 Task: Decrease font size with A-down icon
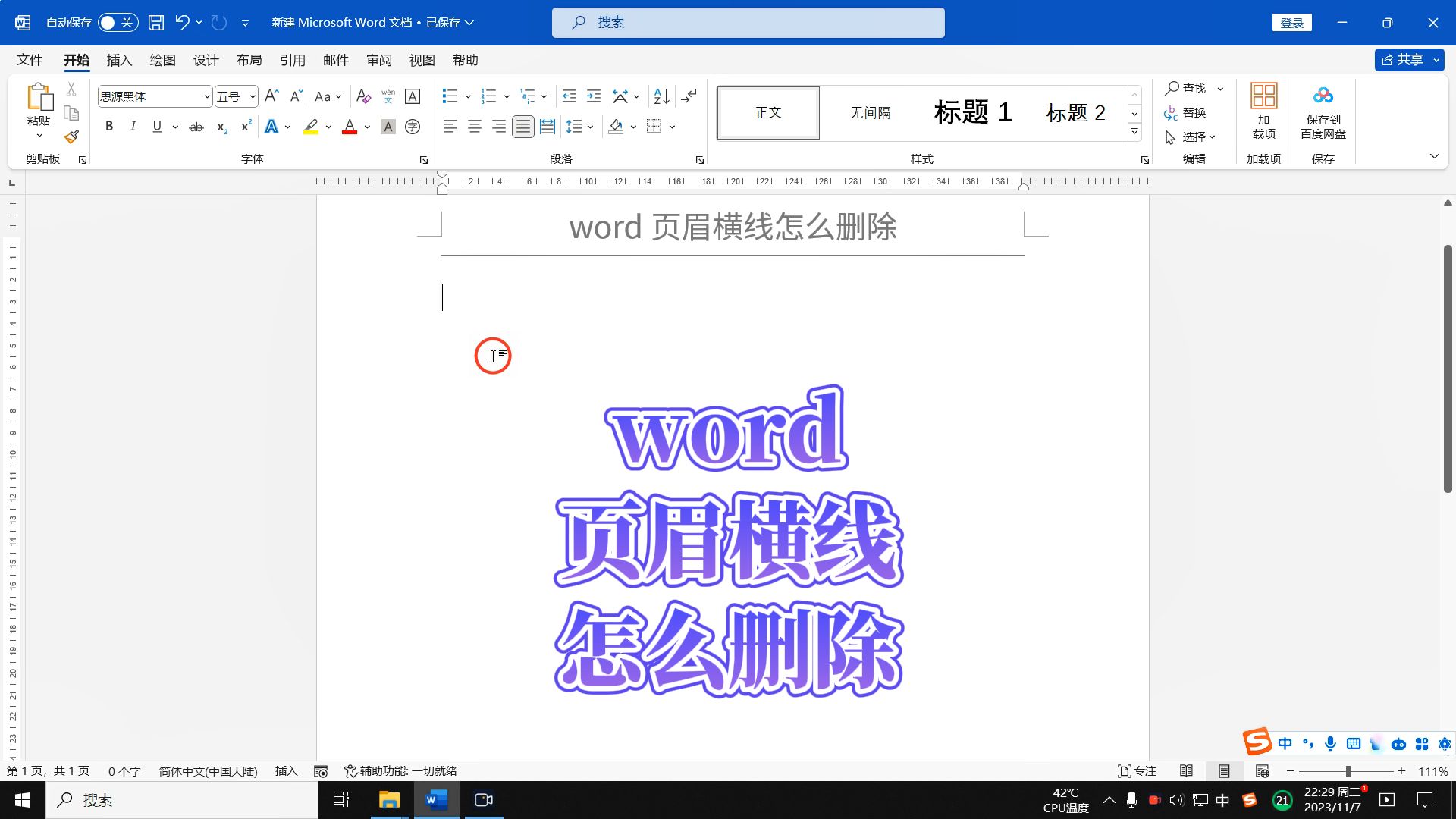click(x=297, y=96)
